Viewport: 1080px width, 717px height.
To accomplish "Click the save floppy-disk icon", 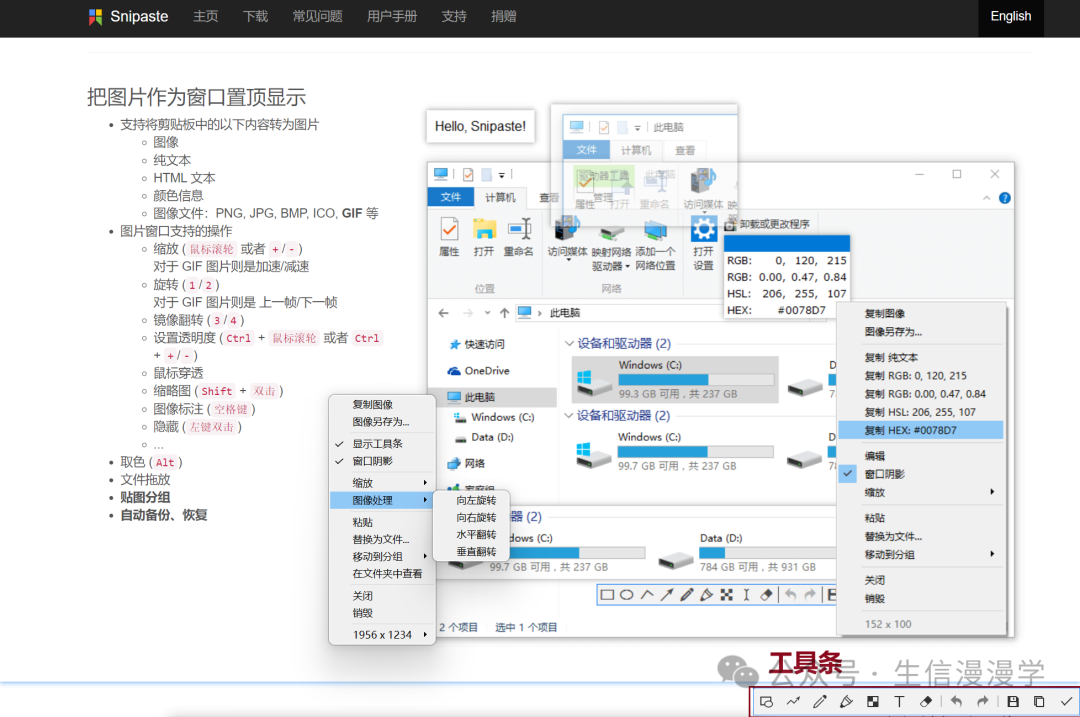I will click(x=1012, y=702).
